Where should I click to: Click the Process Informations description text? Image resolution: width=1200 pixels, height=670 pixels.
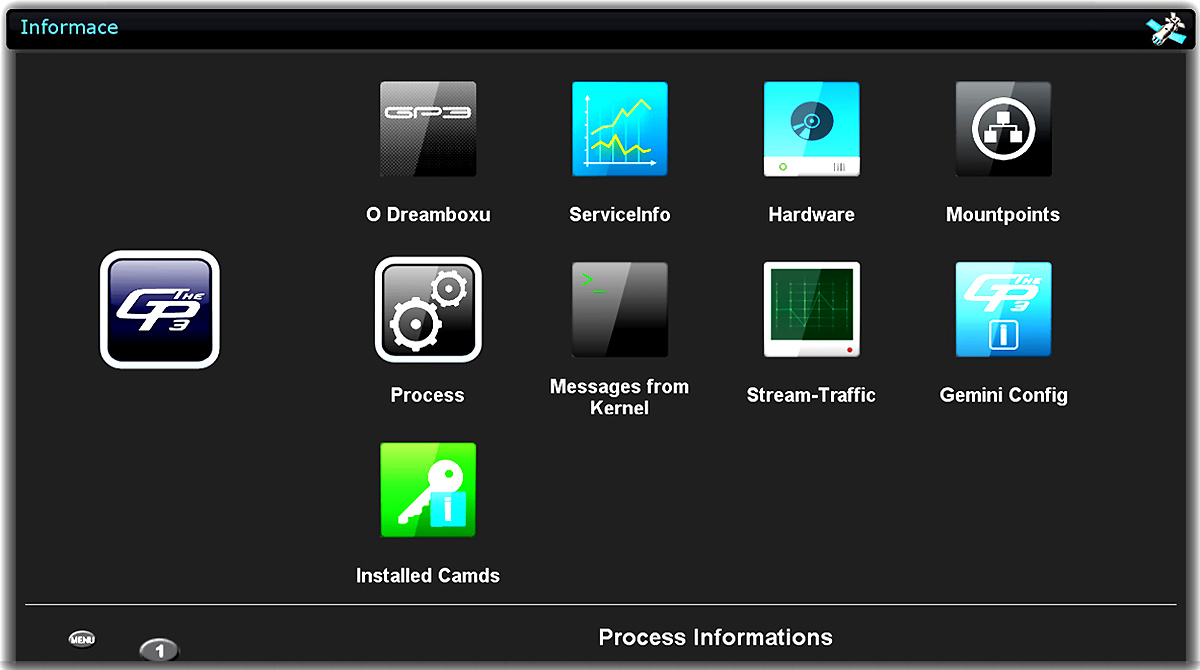coord(716,637)
